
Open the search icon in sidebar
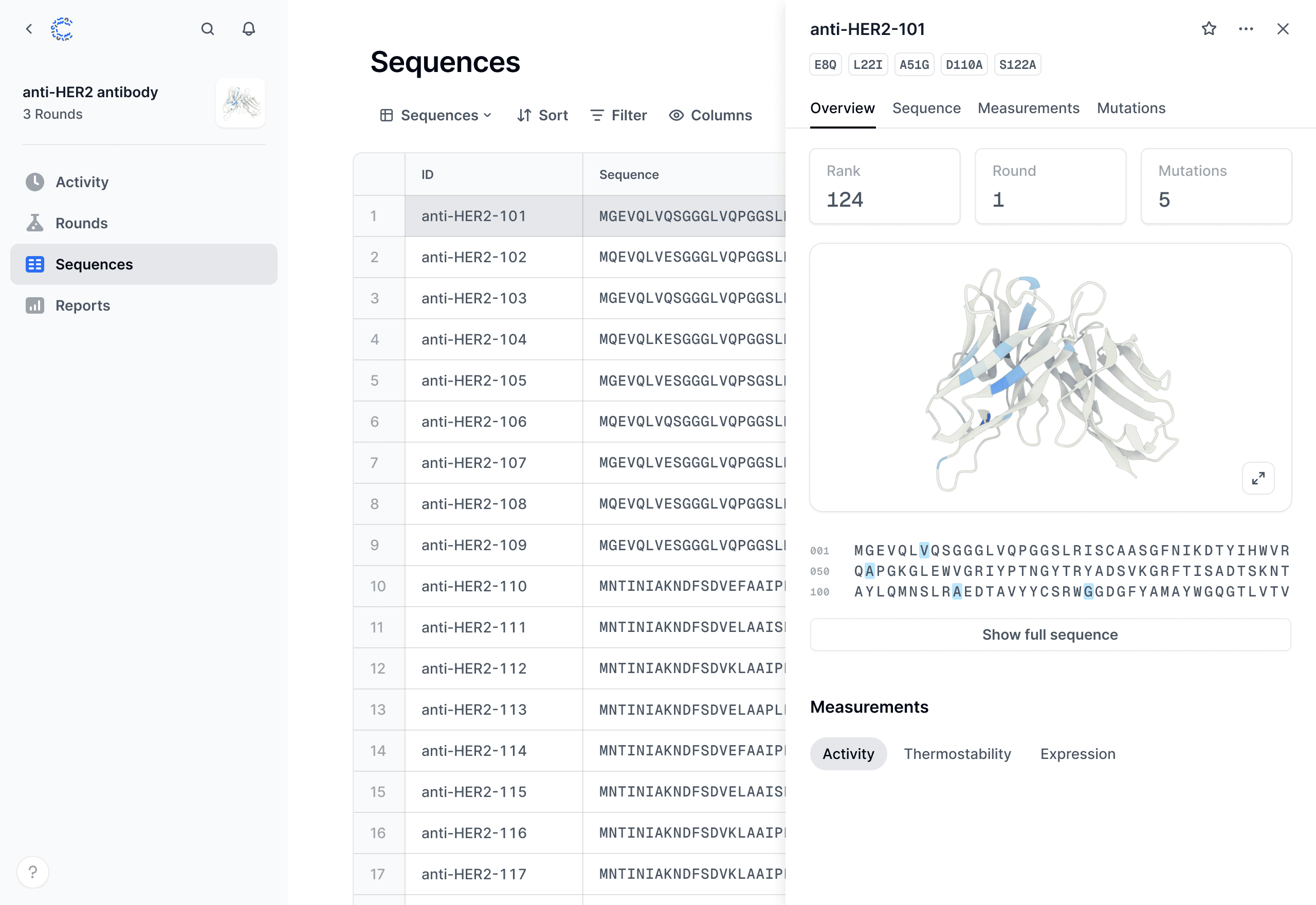pos(208,29)
